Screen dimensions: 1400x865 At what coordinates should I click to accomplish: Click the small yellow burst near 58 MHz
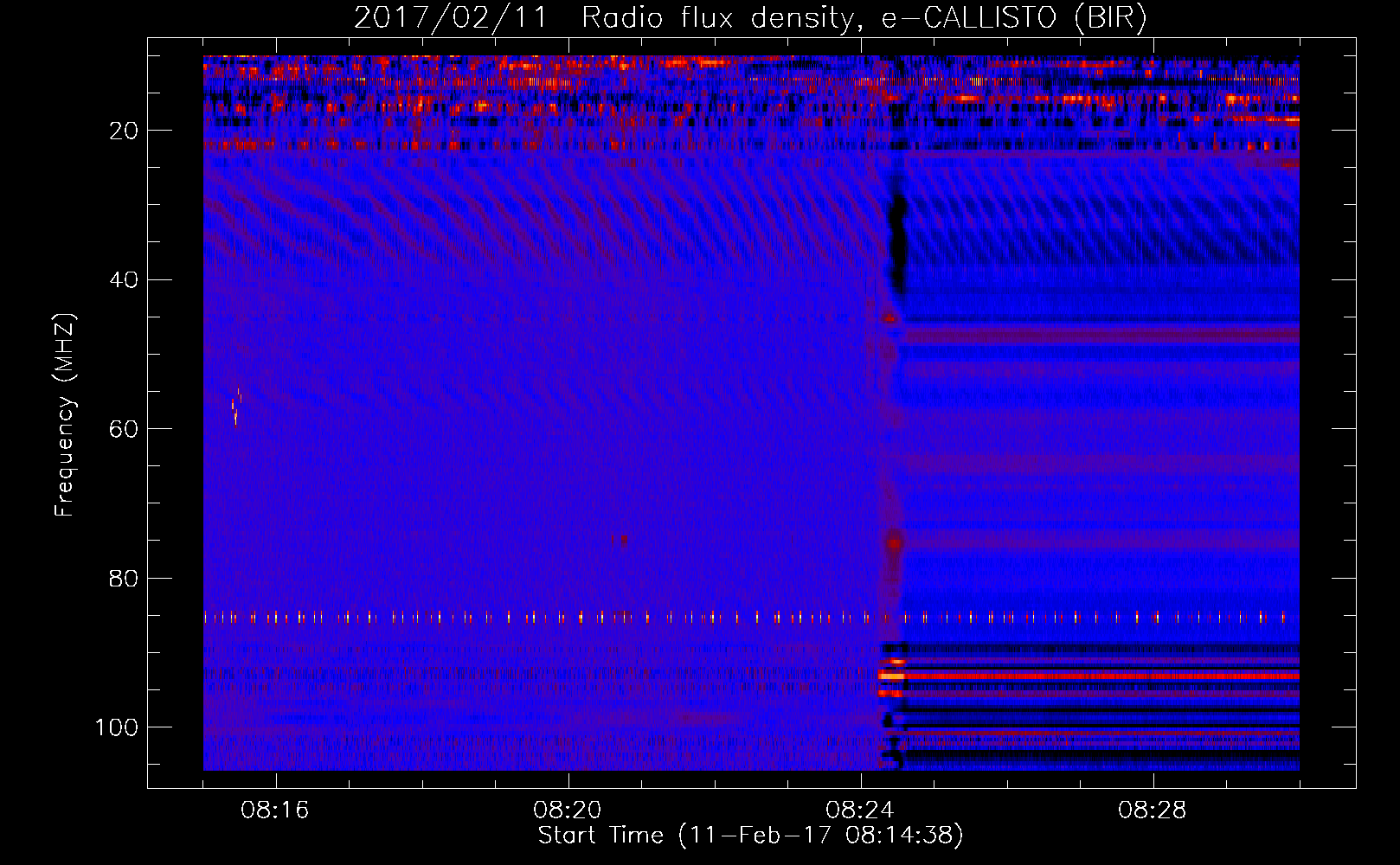pos(236,407)
